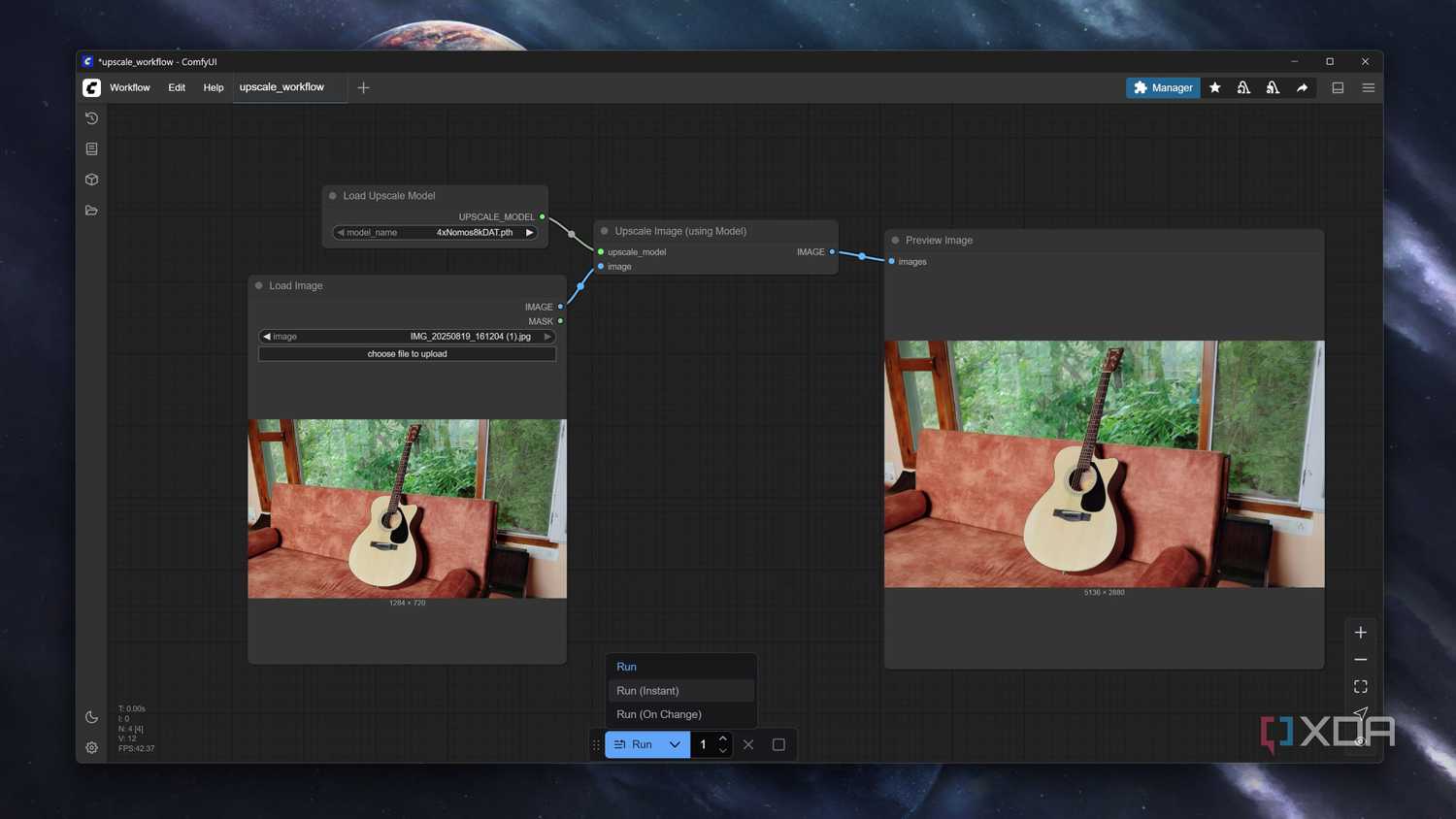Fit the graph to view
Viewport: 1456px width, 819px height.
click(1360, 687)
